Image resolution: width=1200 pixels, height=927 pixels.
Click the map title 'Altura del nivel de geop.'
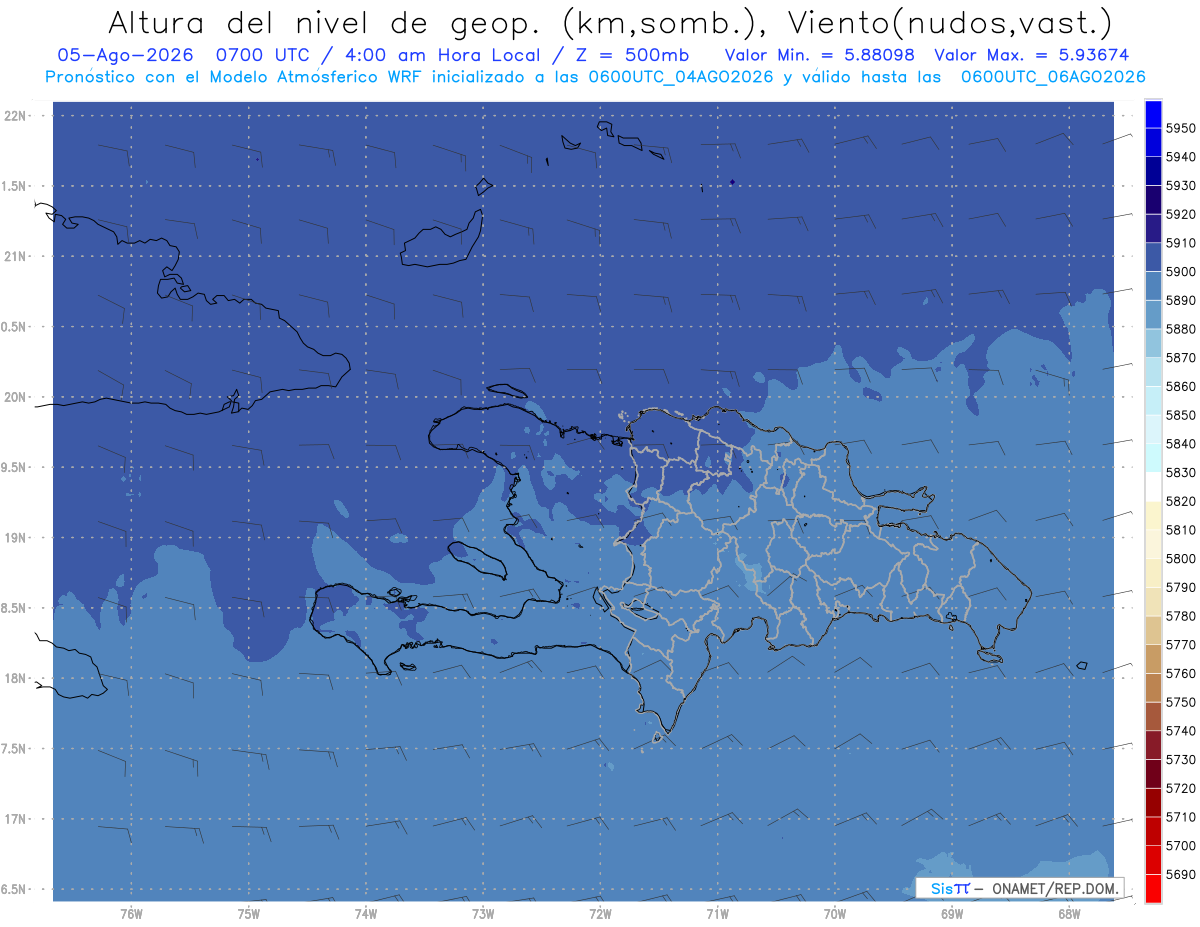coord(326,22)
